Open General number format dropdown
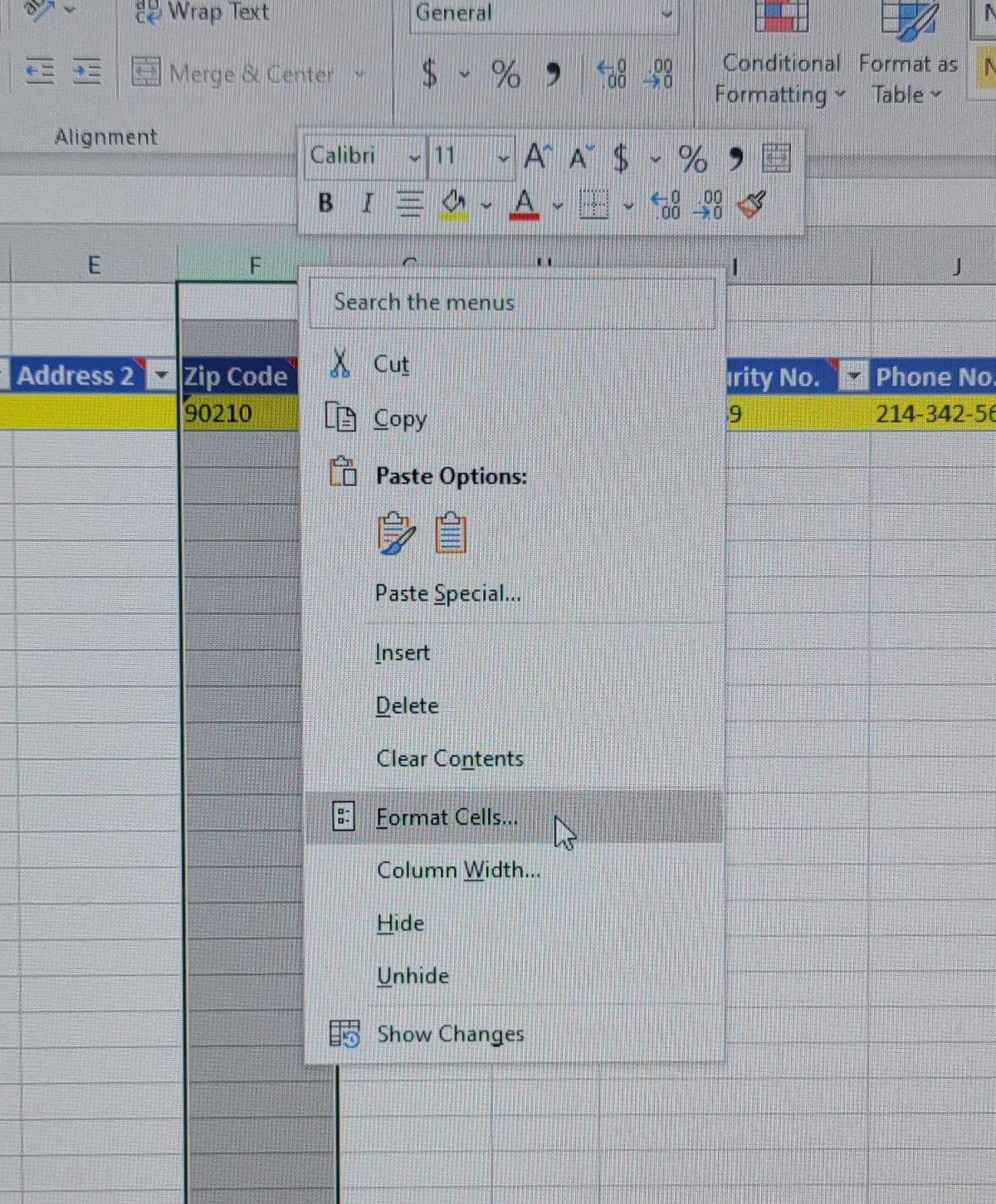 tap(667, 14)
